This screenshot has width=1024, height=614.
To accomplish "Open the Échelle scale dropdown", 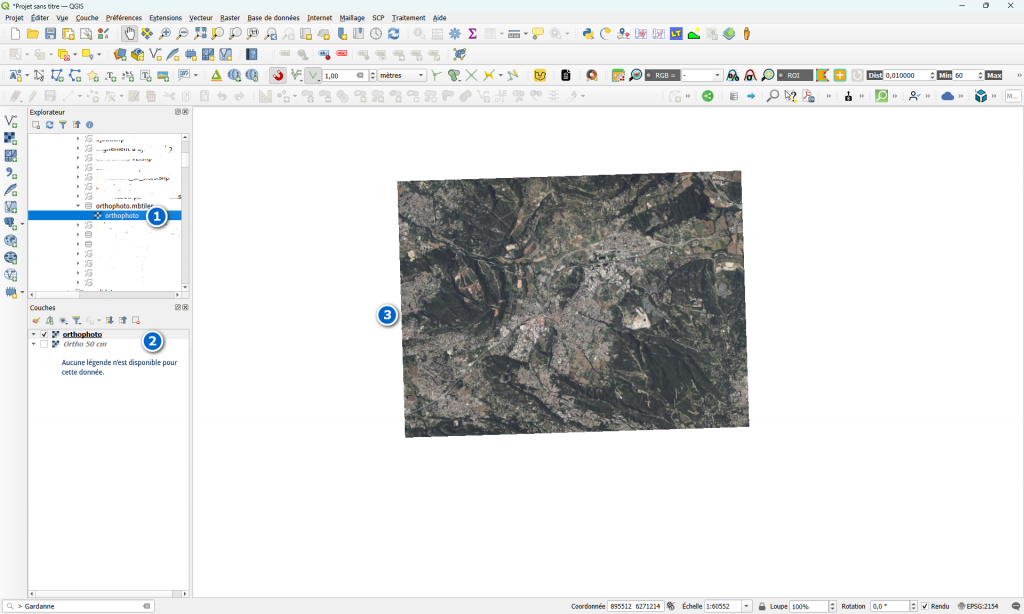I will pyautogui.click(x=747, y=606).
